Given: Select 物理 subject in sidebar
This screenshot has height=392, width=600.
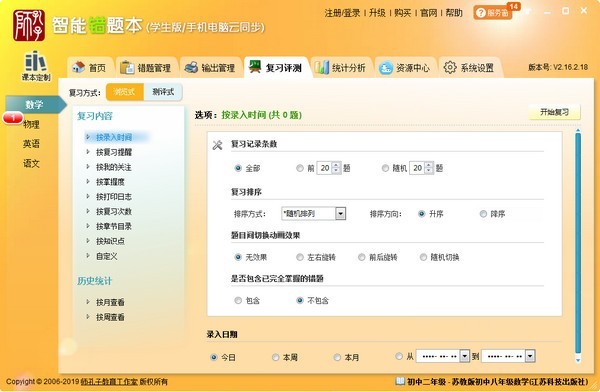Looking at the screenshot, I should click(31, 124).
